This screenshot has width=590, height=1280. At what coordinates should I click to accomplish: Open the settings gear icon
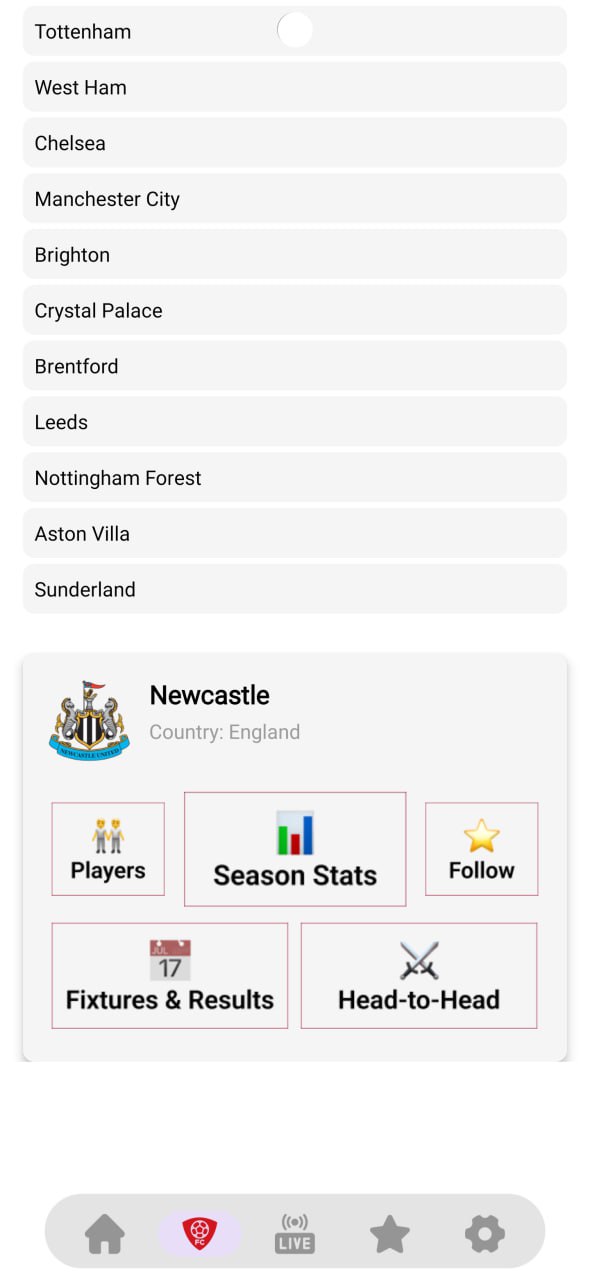click(484, 1233)
